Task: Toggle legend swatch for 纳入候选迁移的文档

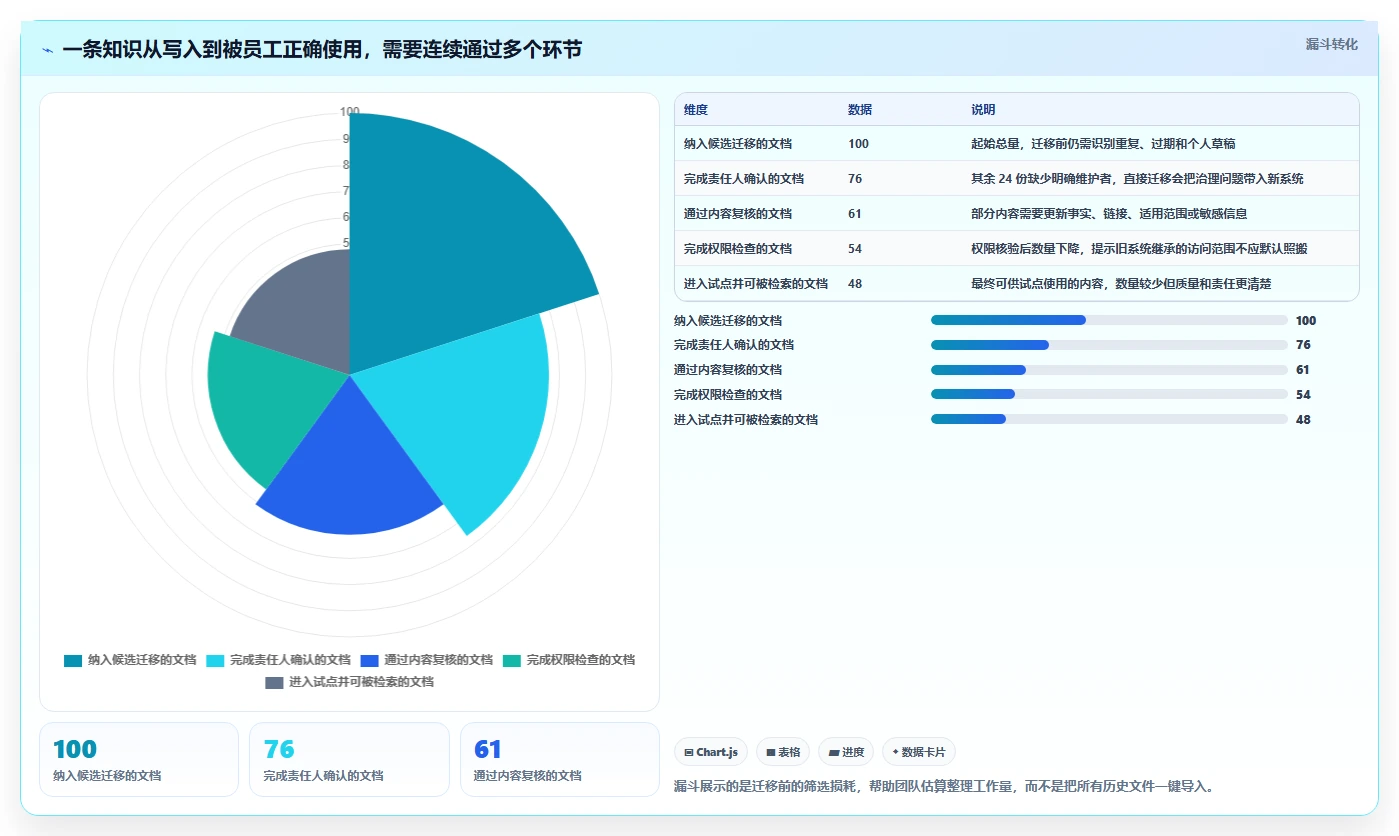Action: (73, 660)
